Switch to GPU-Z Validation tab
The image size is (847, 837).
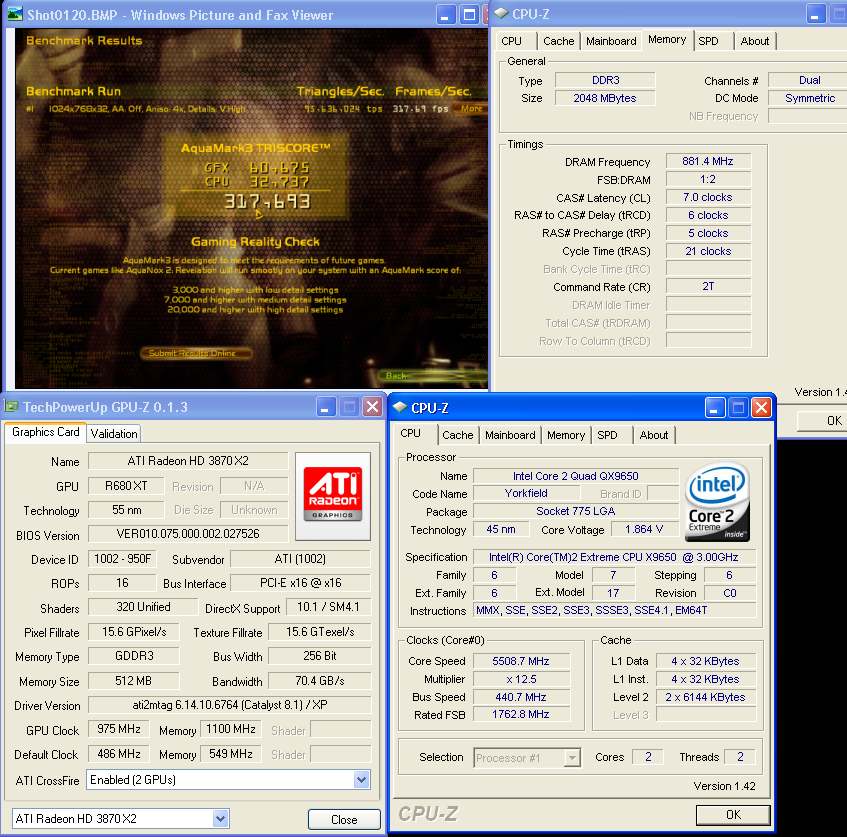pyautogui.click(x=114, y=433)
